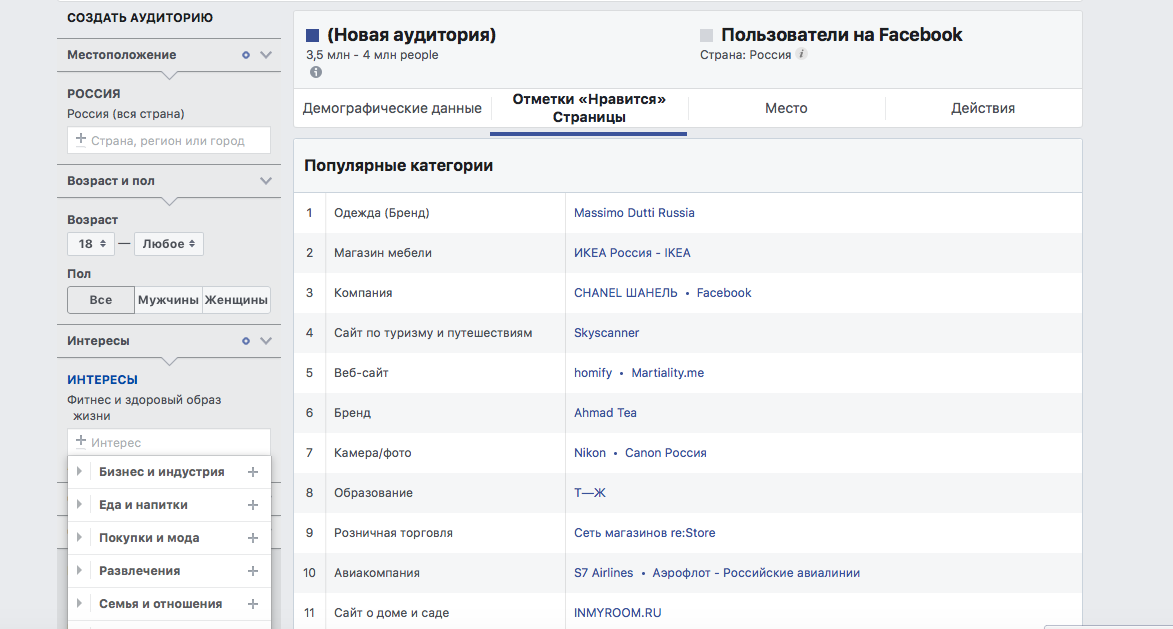This screenshot has width=1173, height=629.
Task: Switch to Демографические данные tab
Action: pos(392,108)
